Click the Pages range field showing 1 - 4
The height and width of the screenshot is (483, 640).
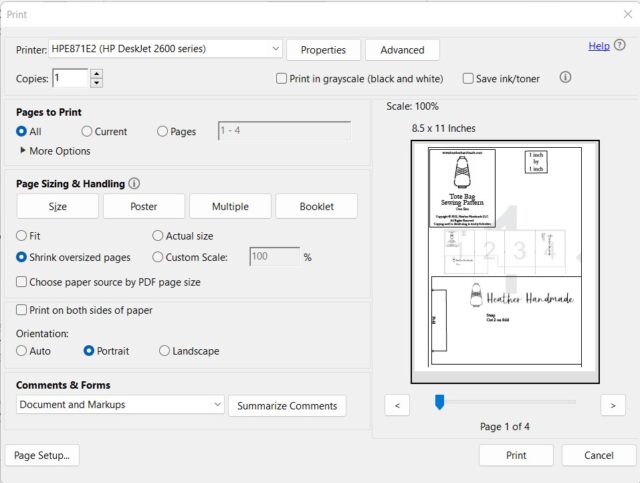coord(284,131)
